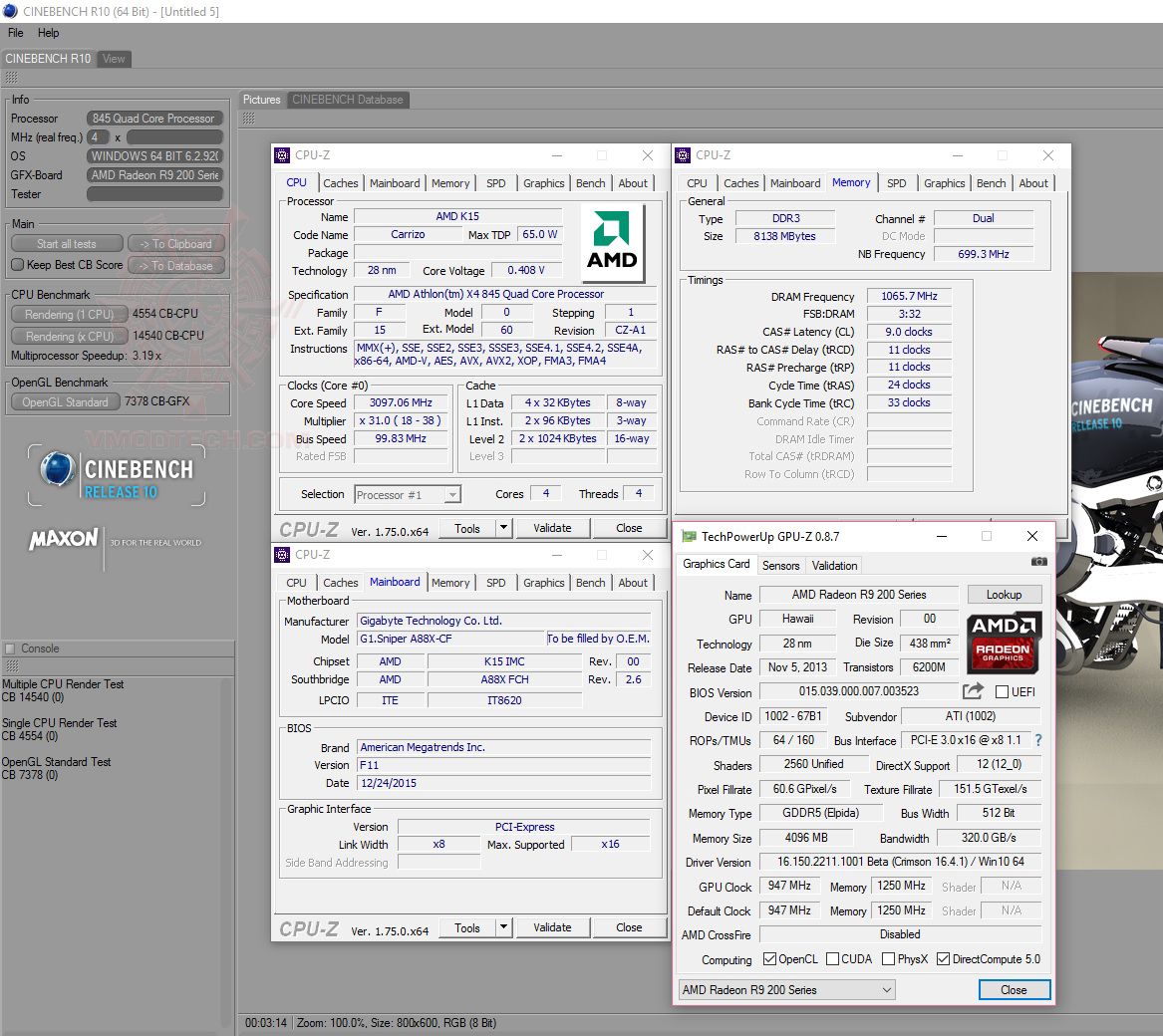Uncheck the OpenCL computing checkbox
The image size is (1163, 1036).
click(x=769, y=959)
